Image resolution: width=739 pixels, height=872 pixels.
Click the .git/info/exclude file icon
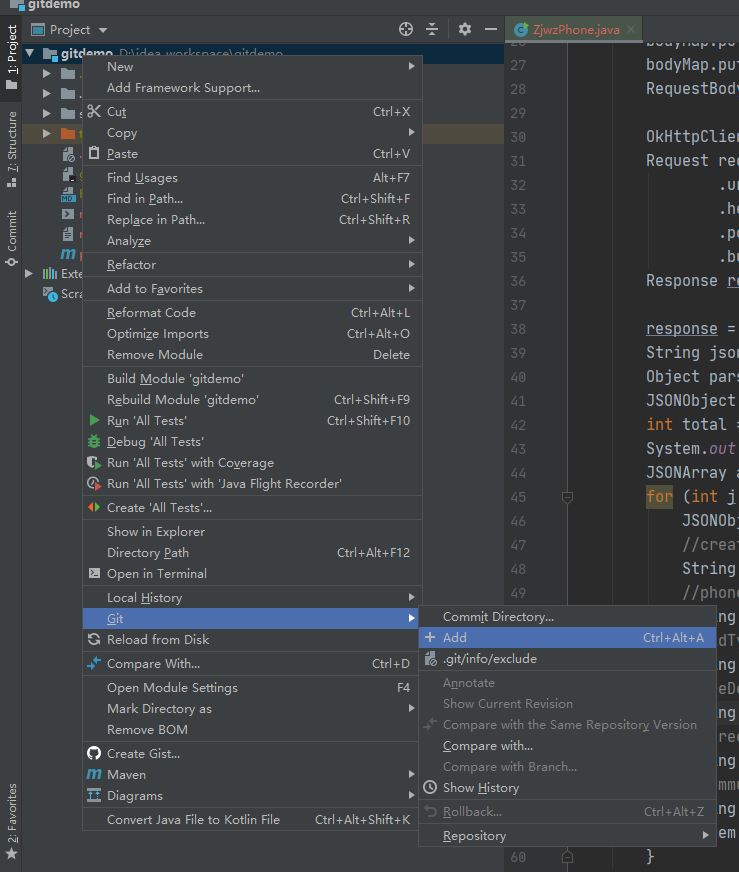point(430,659)
